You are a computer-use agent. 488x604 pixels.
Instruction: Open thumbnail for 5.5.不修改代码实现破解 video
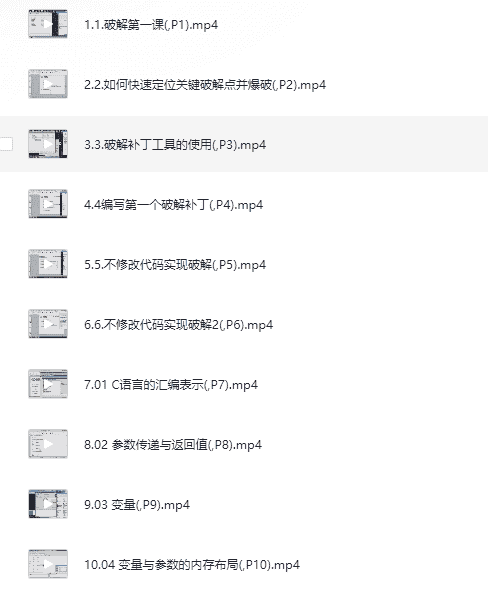48,264
